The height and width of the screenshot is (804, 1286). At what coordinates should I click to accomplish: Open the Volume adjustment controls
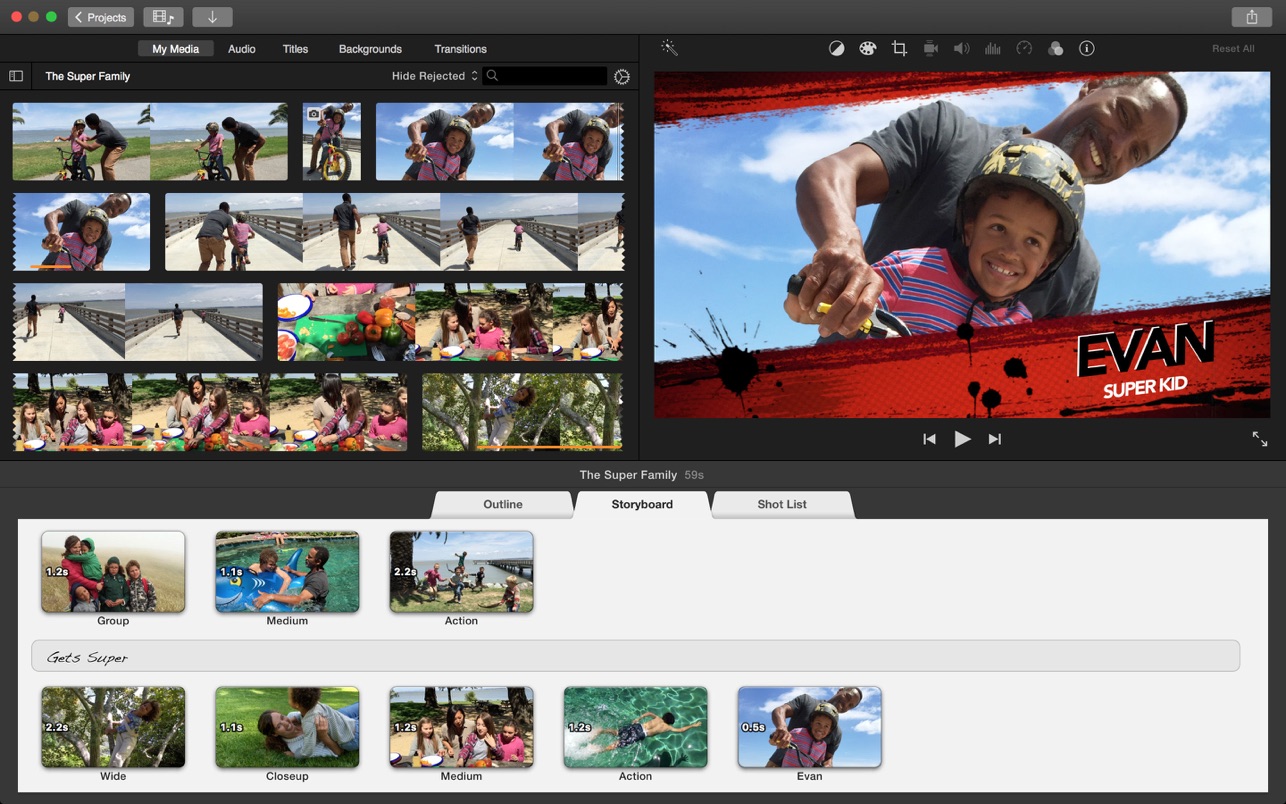tap(961, 48)
